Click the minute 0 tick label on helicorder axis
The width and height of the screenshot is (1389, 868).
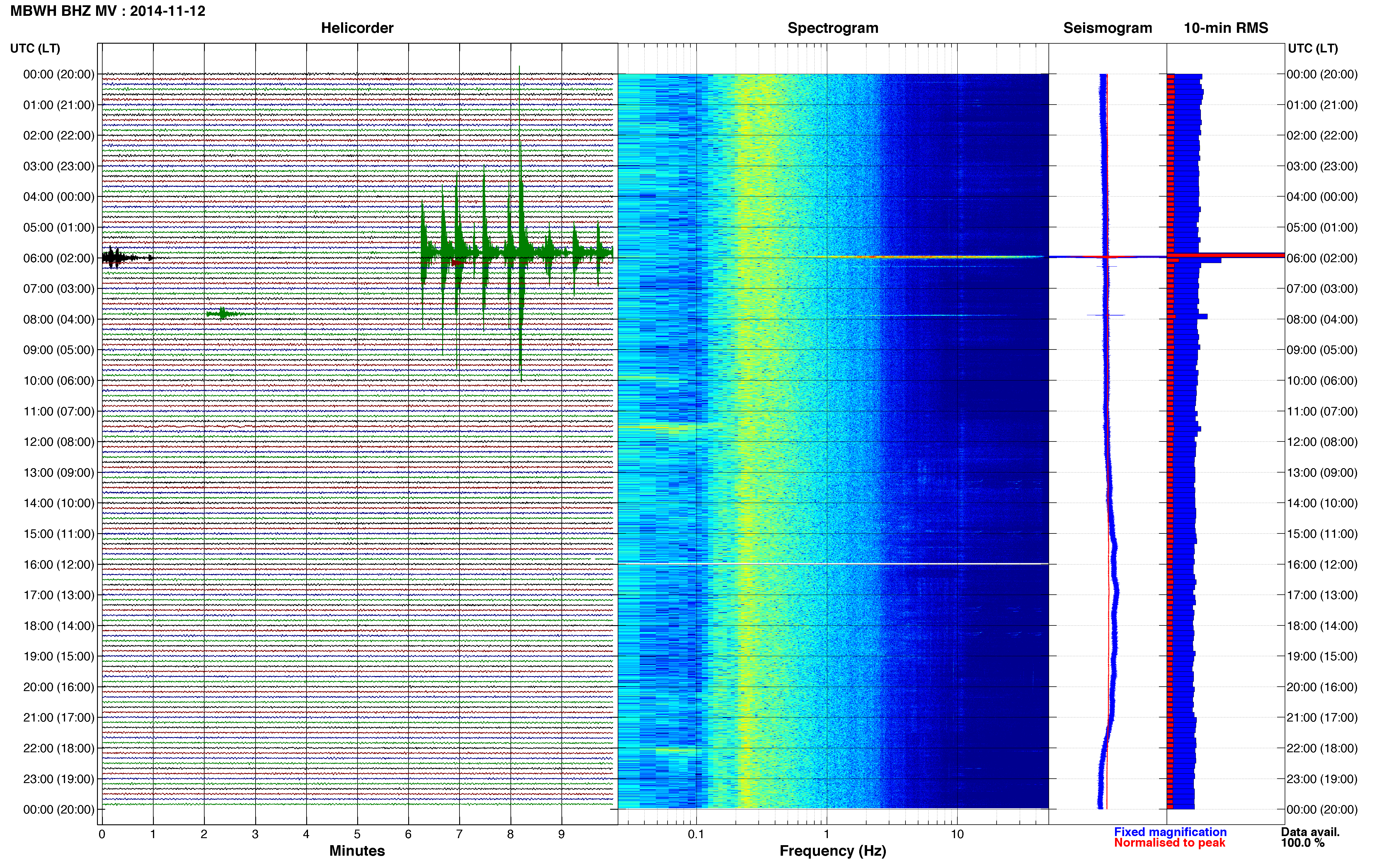pos(102,834)
